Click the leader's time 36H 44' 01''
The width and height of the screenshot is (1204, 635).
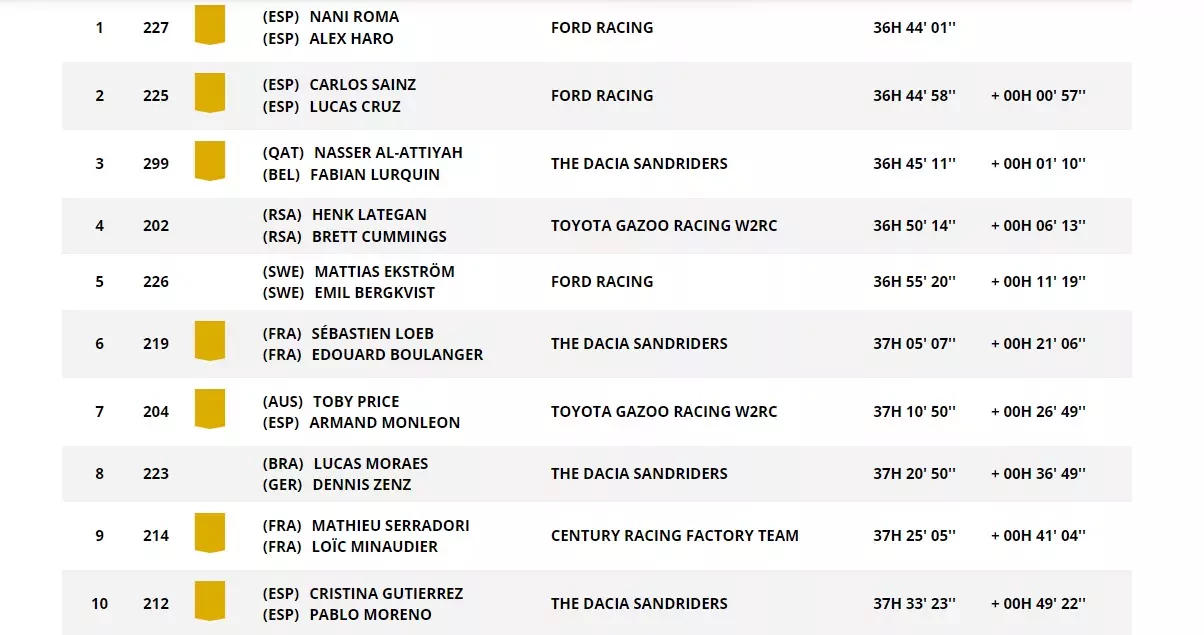coord(914,28)
